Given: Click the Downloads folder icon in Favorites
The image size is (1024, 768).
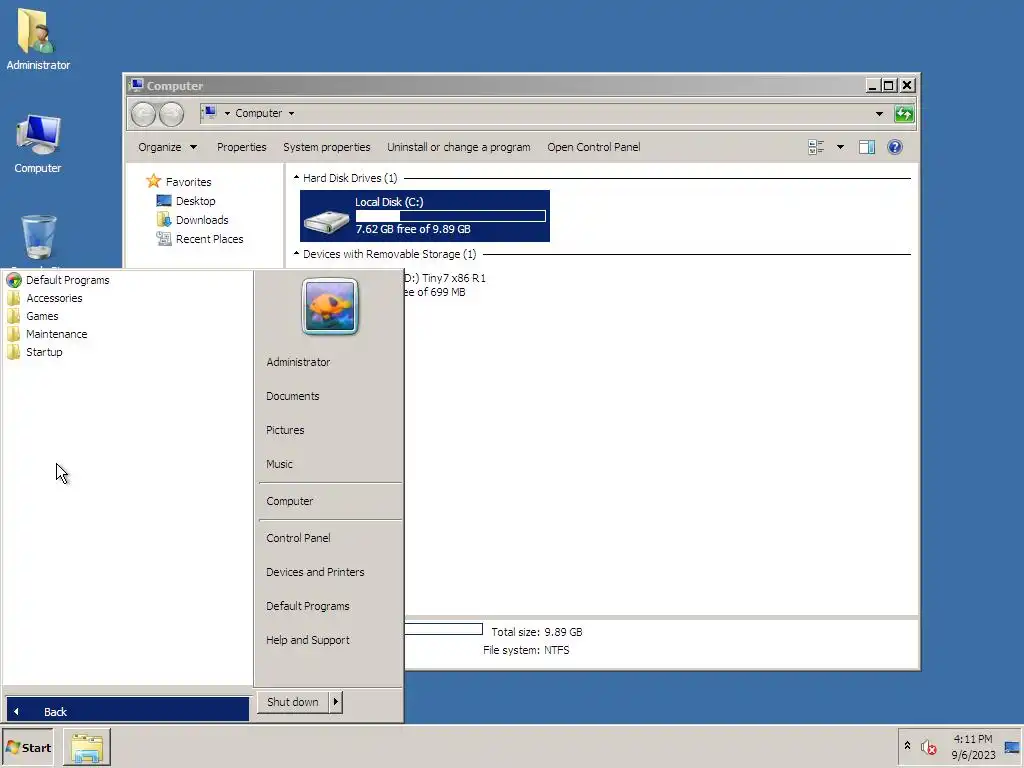Looking at the screenshot, I should click(164, 219).
